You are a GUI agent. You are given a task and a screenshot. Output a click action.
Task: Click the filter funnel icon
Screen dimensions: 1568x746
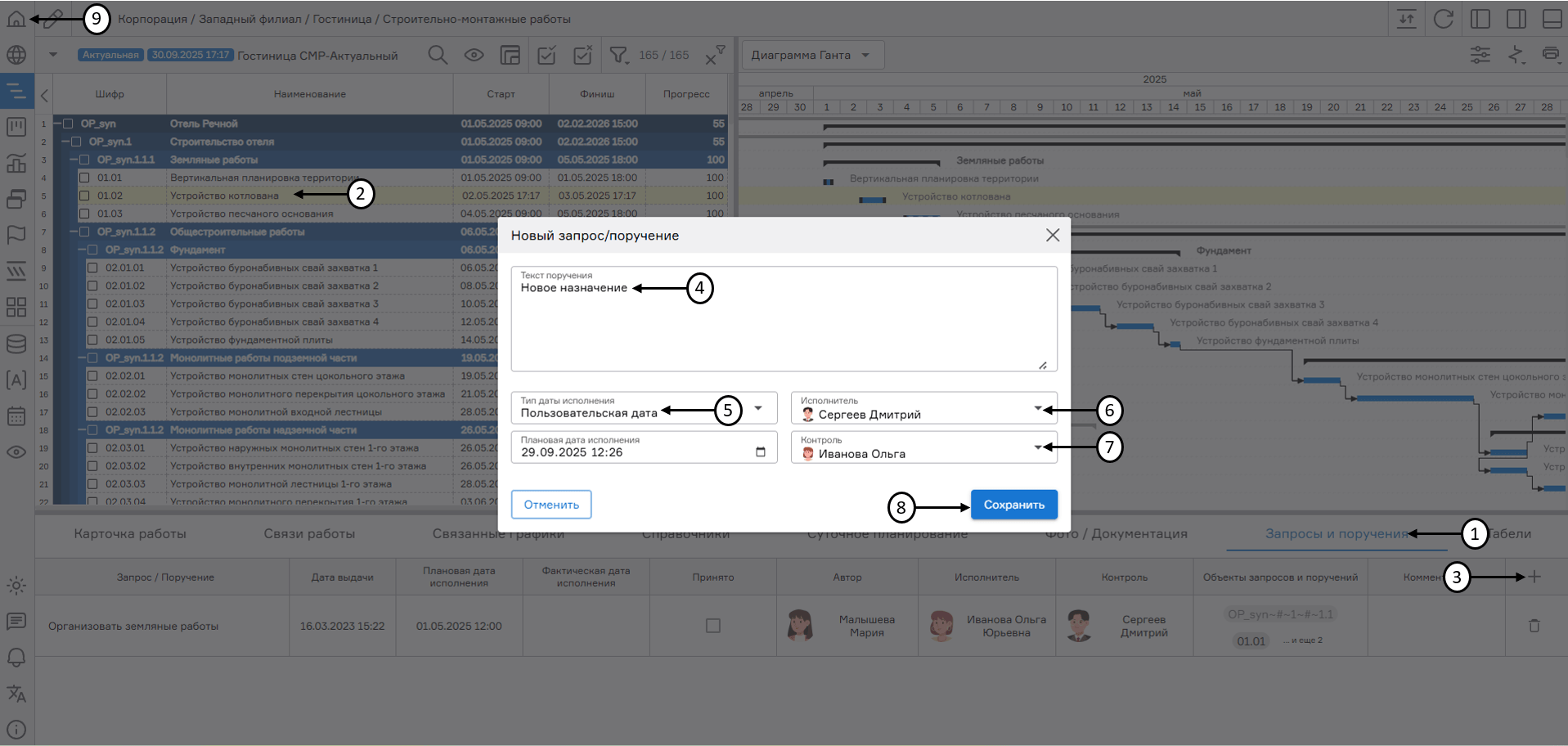click(x=618, y=55)
